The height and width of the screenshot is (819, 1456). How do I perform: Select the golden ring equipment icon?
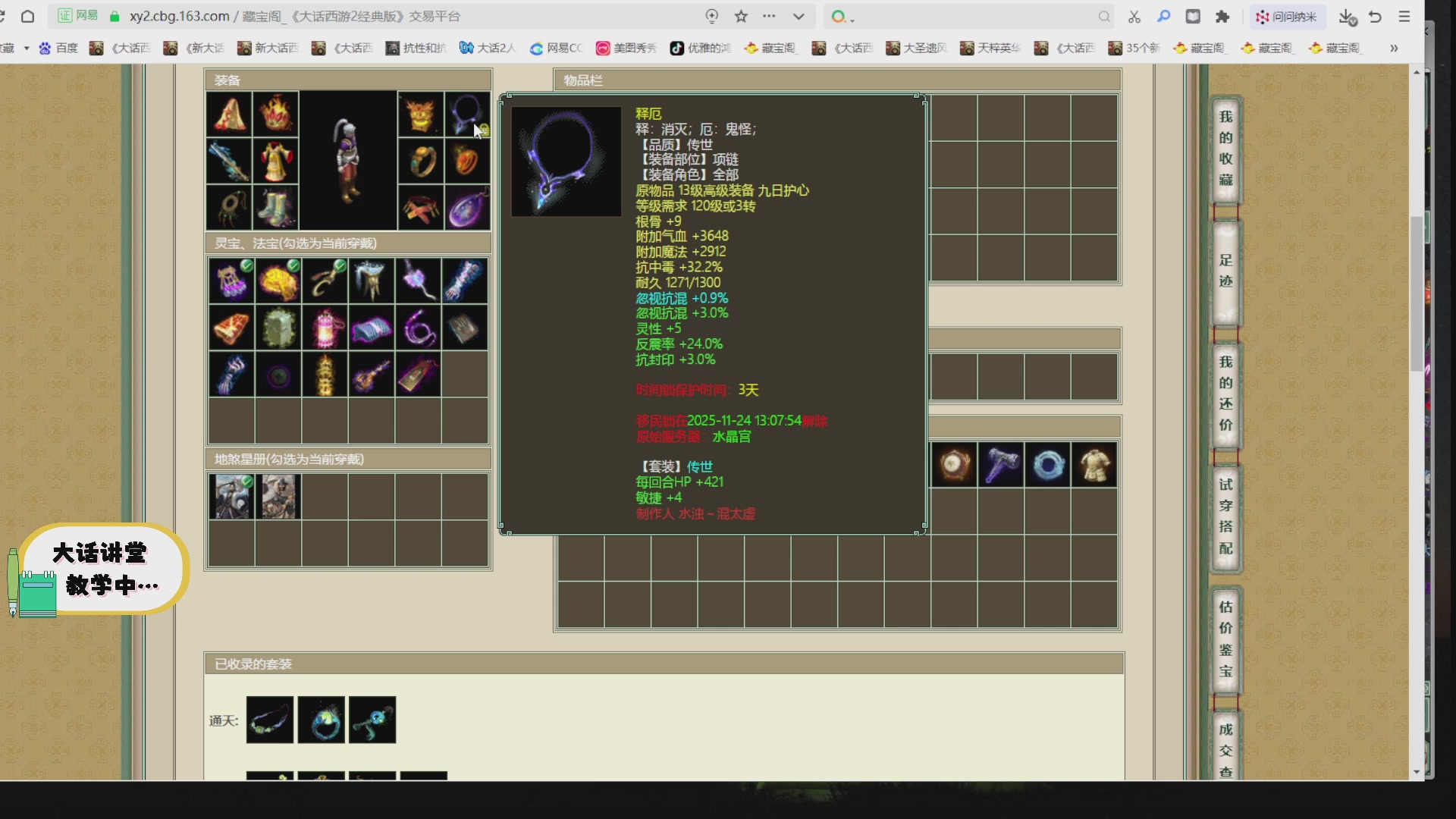point(421,161)
